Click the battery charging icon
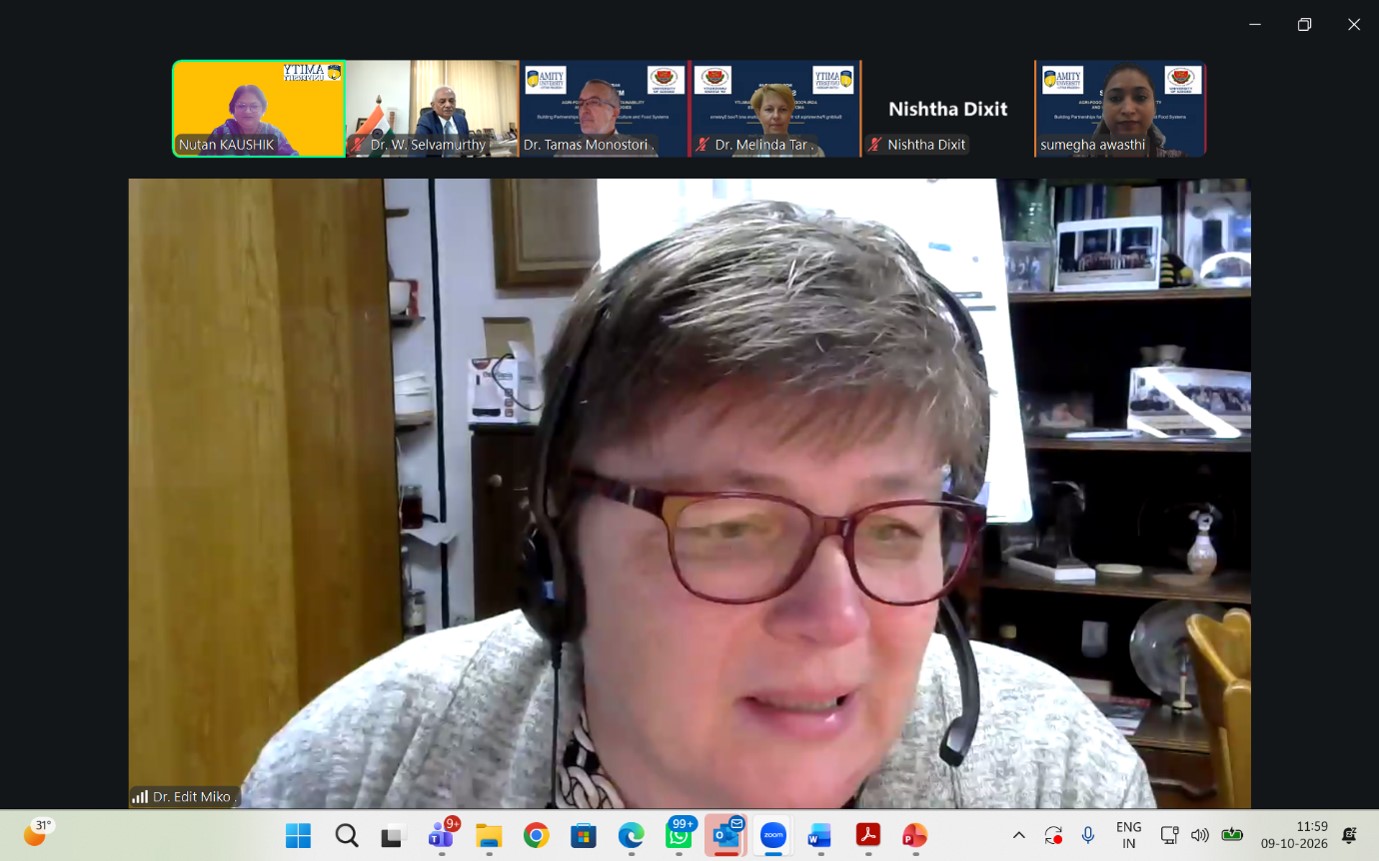Viewport: 1379px width, 861px height. 1232,835
